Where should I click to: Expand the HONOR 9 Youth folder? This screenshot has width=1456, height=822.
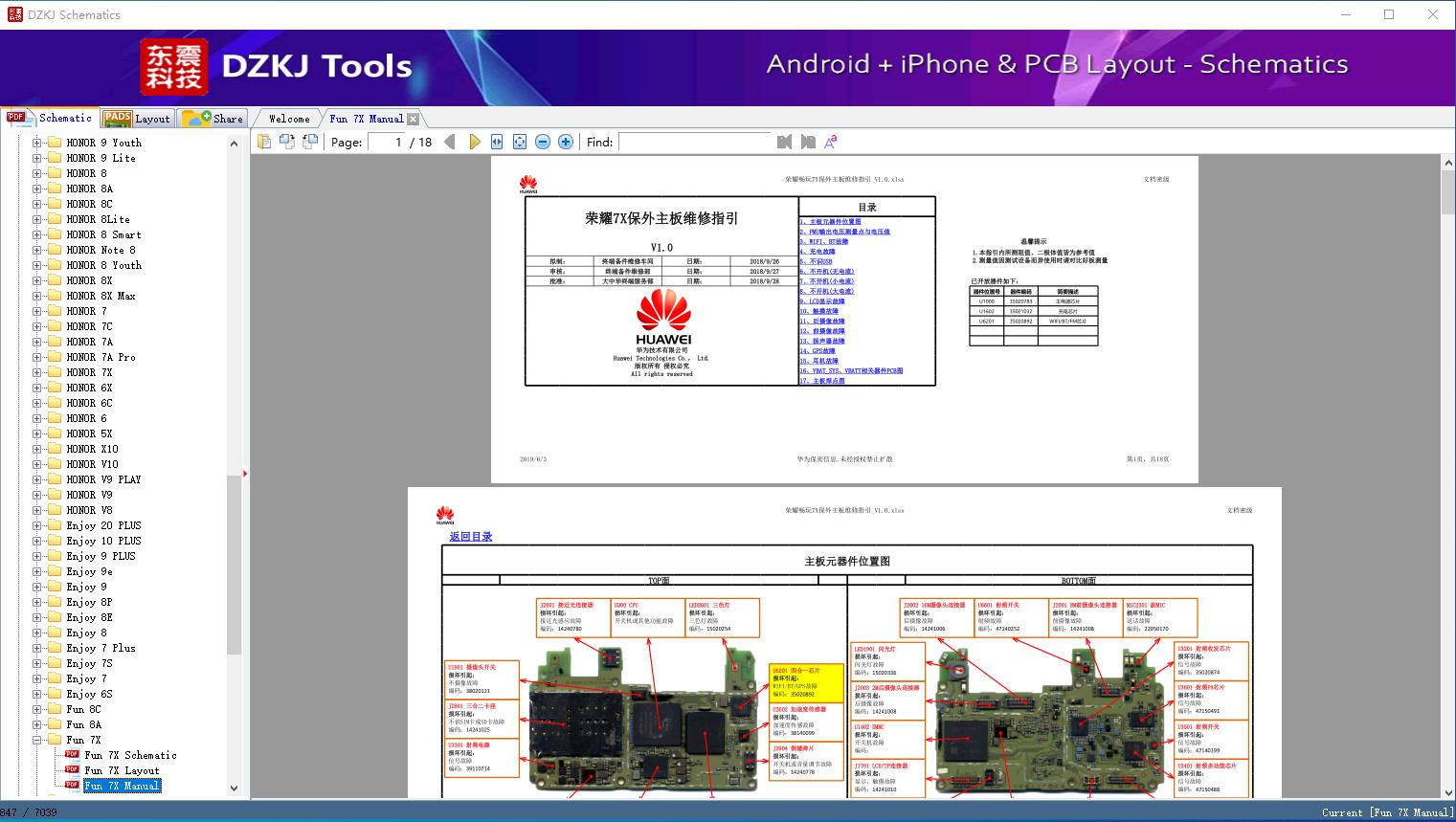(37, 143)
